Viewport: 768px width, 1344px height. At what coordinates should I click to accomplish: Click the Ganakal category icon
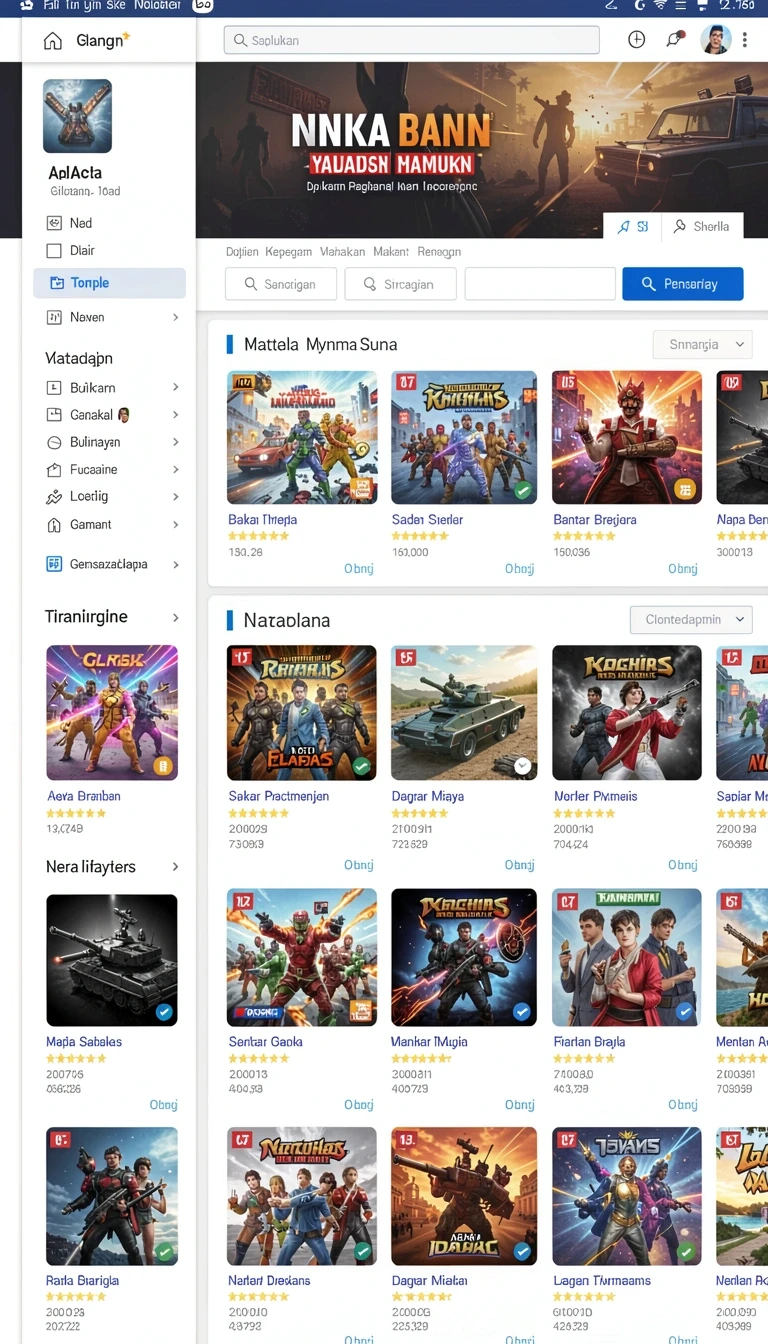(x=54, y=414)
